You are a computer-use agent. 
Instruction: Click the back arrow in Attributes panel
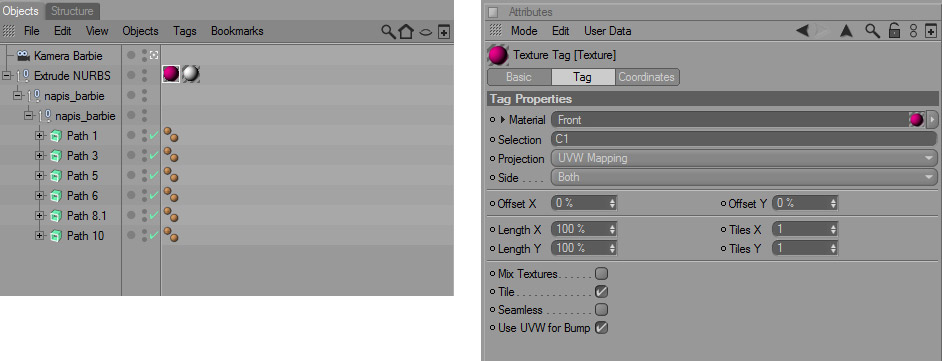pos(802,31)
